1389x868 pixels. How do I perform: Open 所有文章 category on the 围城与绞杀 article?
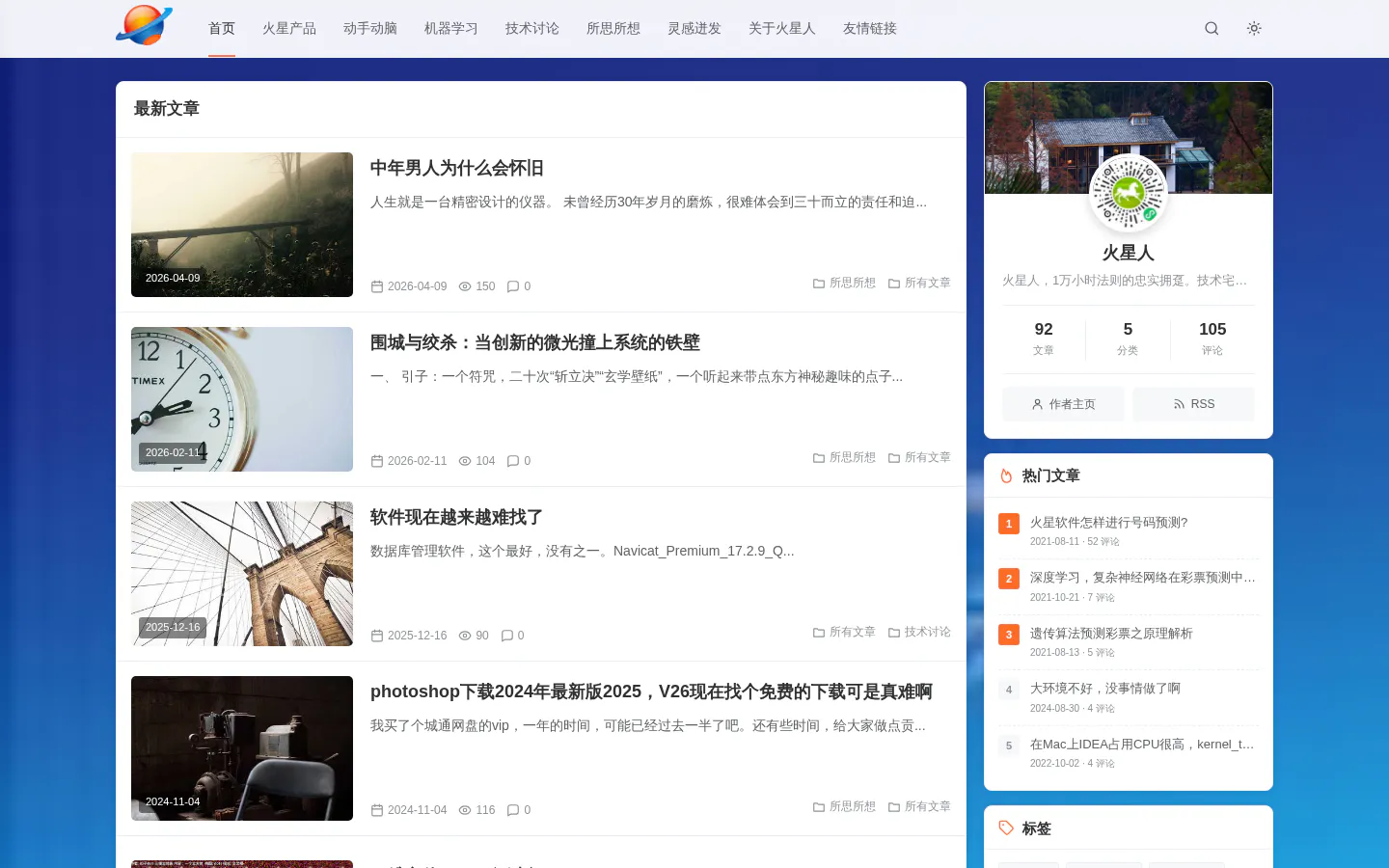click(x=919, y=458)
